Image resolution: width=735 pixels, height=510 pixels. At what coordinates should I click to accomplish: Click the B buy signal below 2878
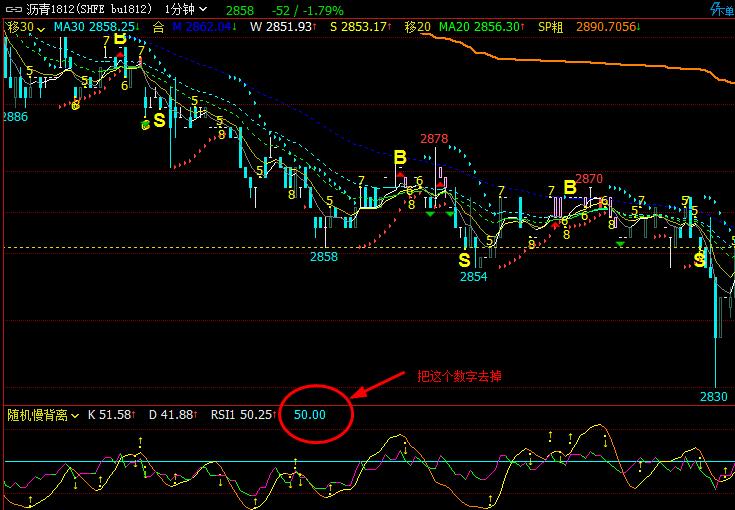[x=400, y=158]
